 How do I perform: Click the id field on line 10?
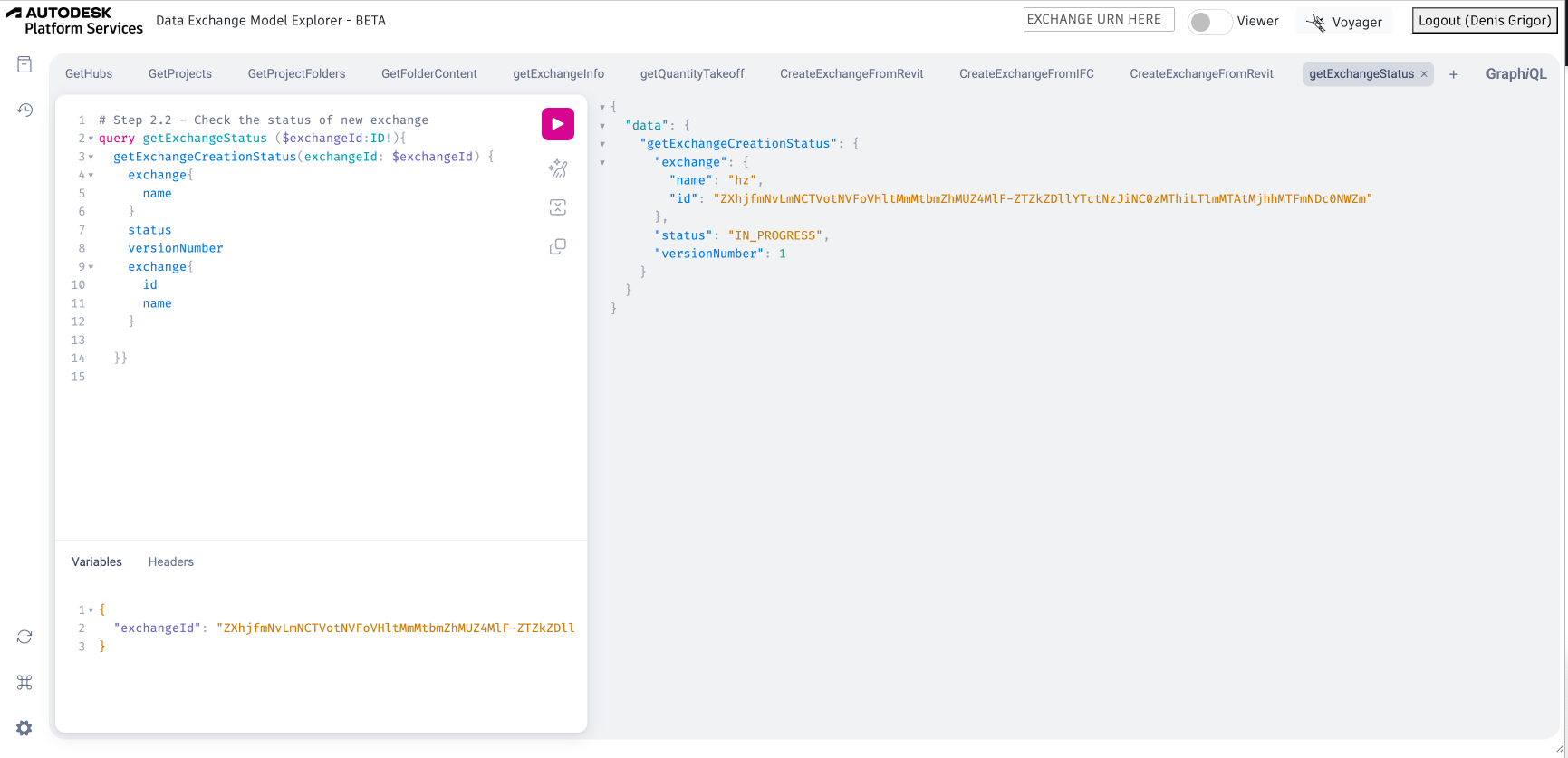(149, 284)
